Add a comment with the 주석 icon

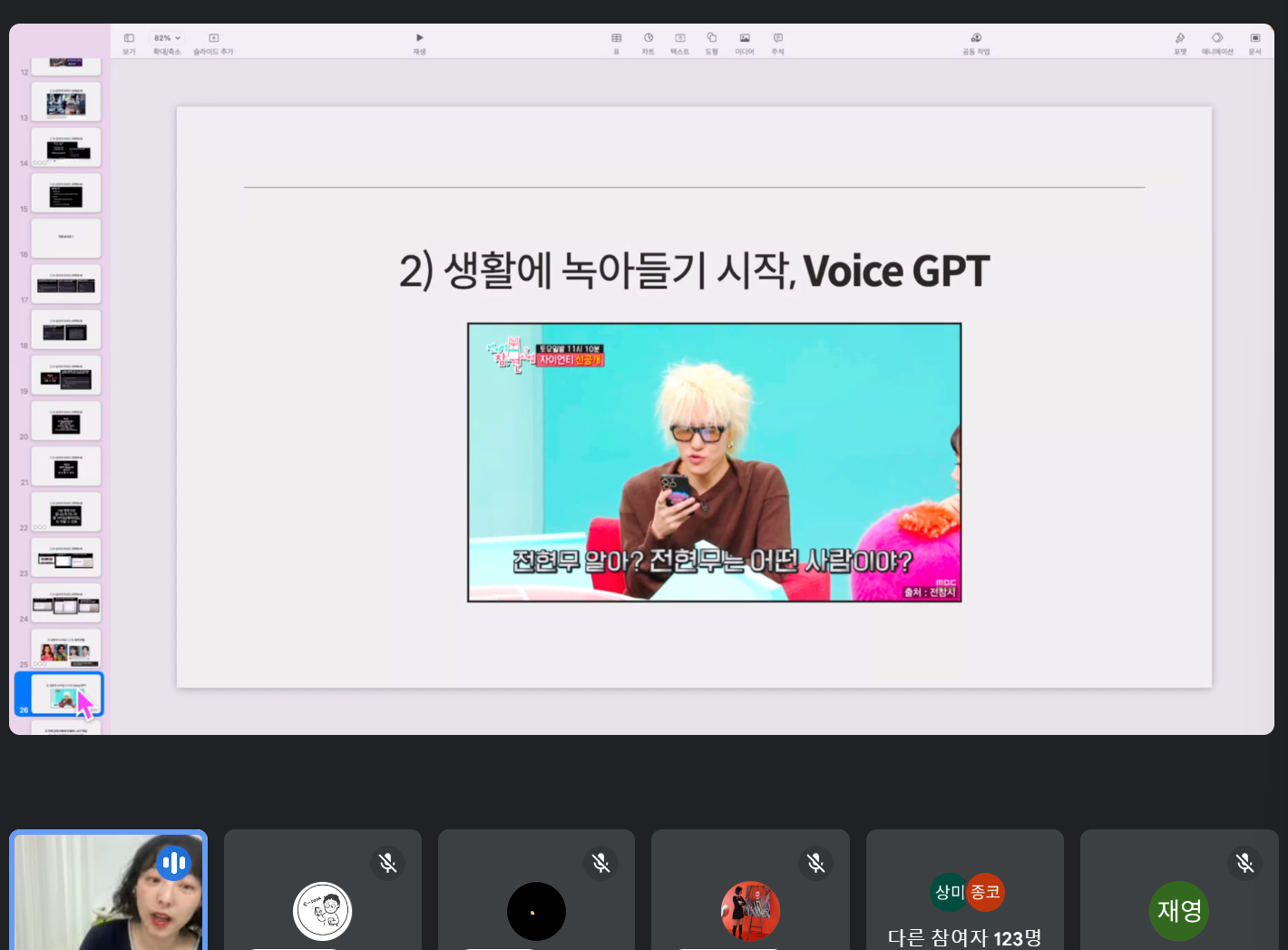pyautogui.click(x=778, y=43)
